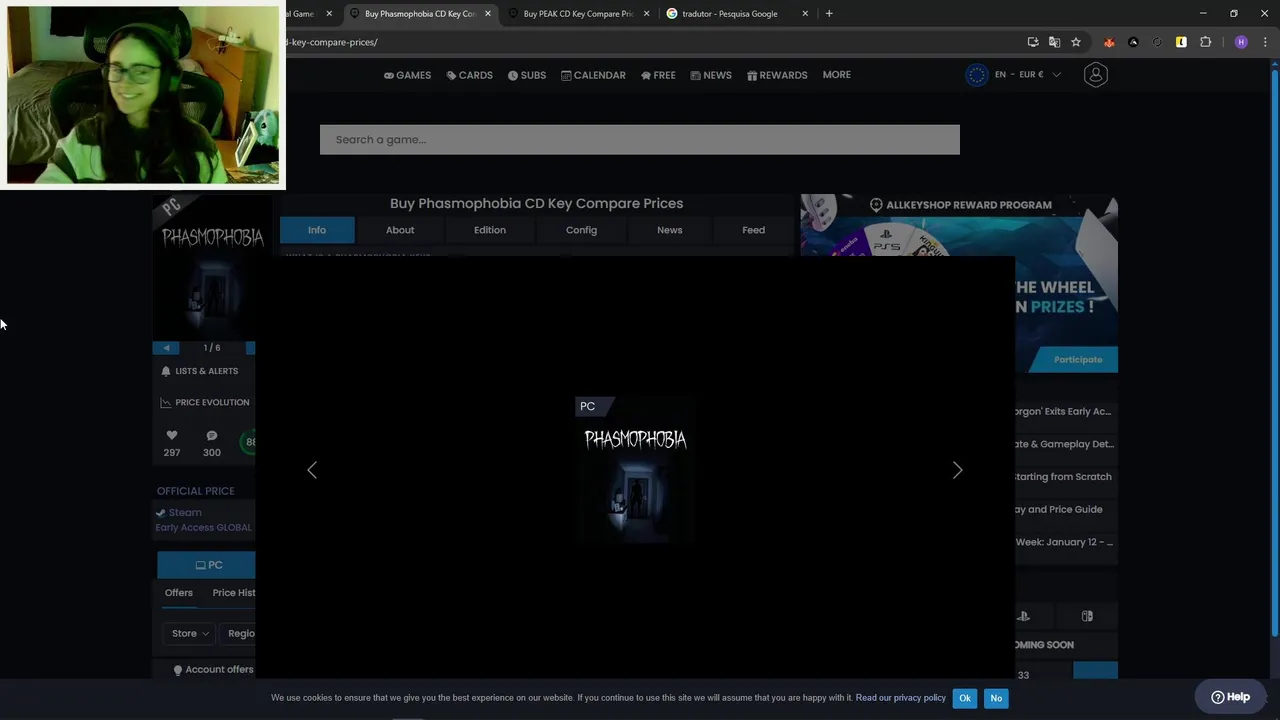Accept cookies with Ok
The width and height of the screenshot is (1280, 720).
point(965,698)
